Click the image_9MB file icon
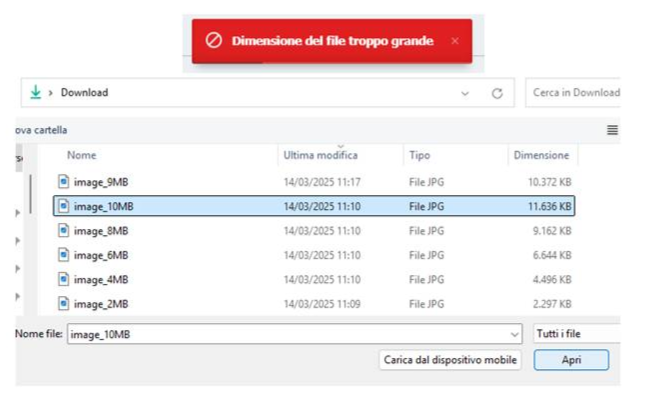 [63, 181]
